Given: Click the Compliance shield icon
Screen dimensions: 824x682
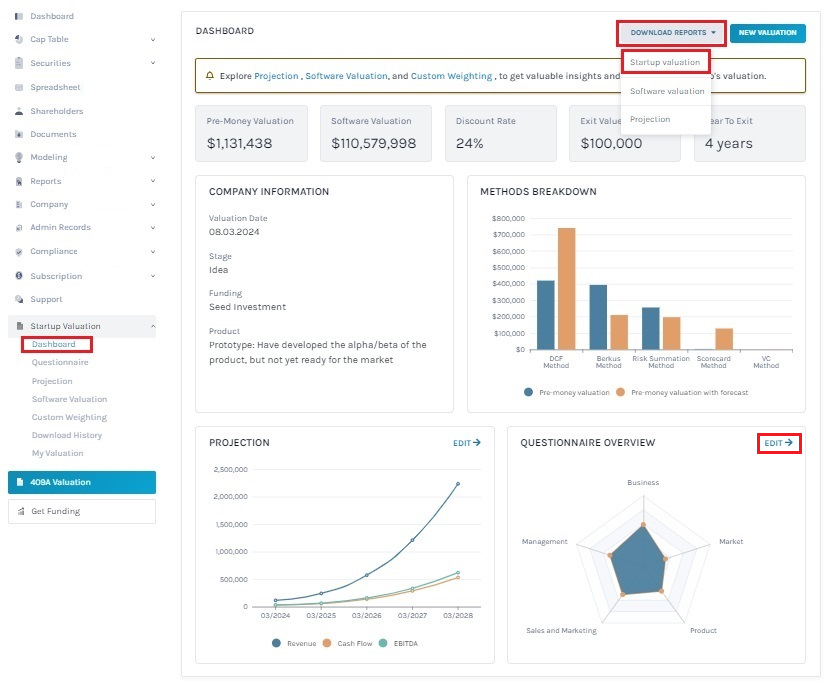Looking at the screenshot, I should pyautogui.click(x=19, y=252).
